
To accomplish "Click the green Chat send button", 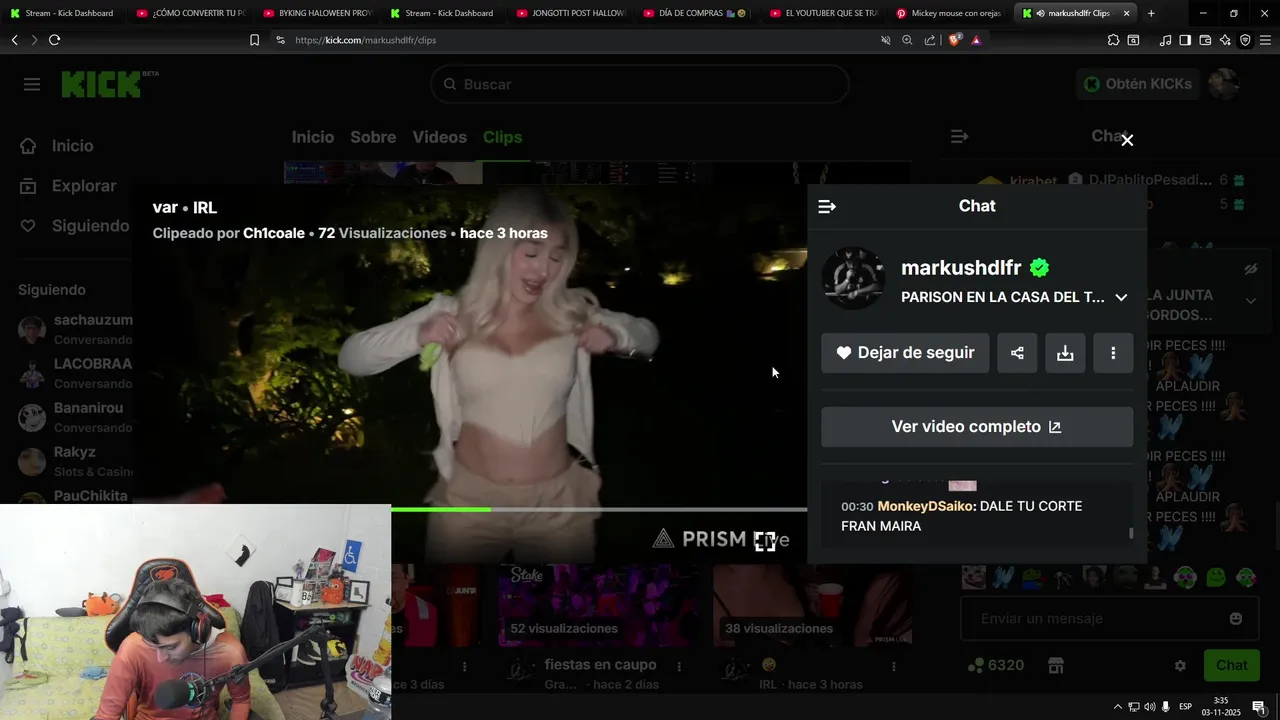I will 1231,665.
